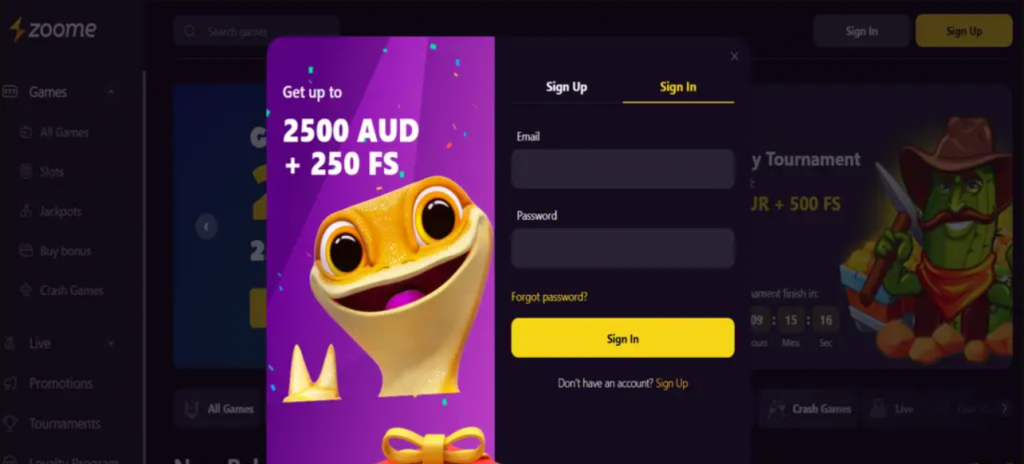
Task: Select the Jackpots sidebar icon
Action: 25,211
